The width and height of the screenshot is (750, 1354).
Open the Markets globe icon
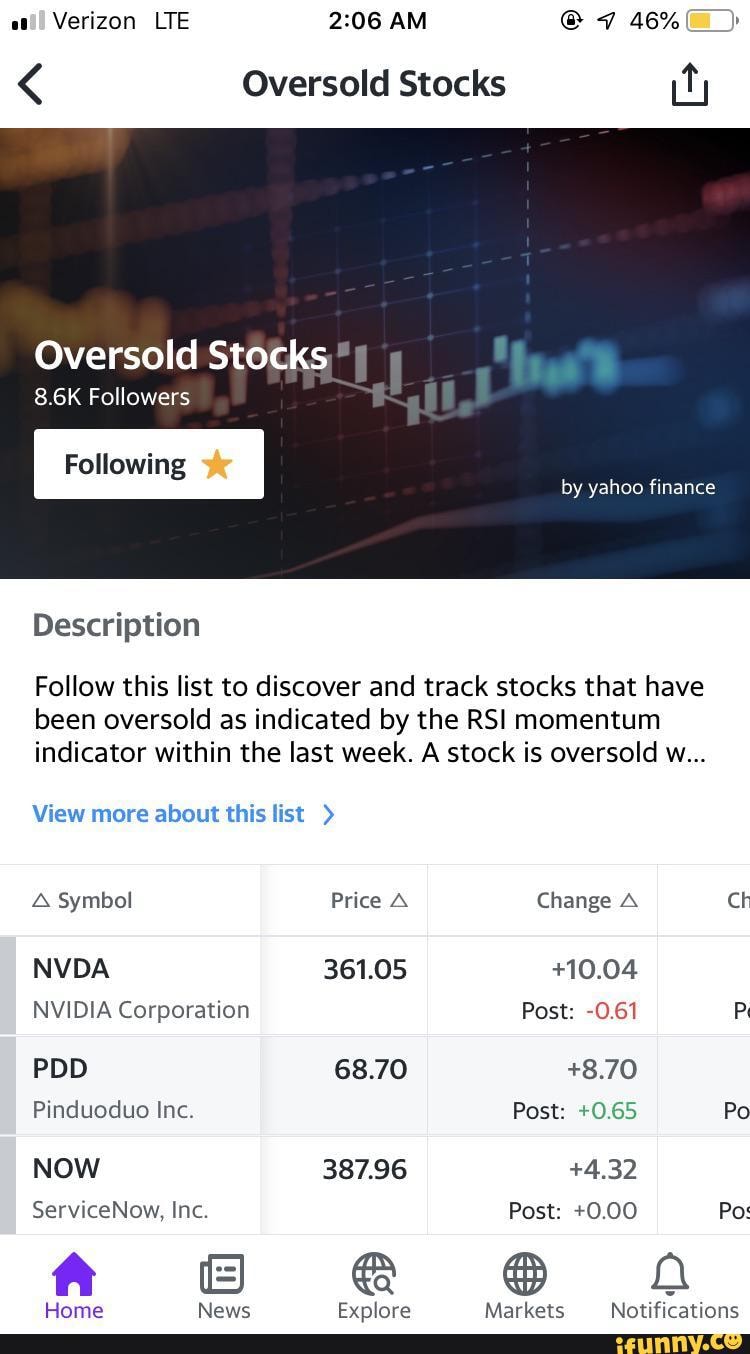(x=524, y=1276)
